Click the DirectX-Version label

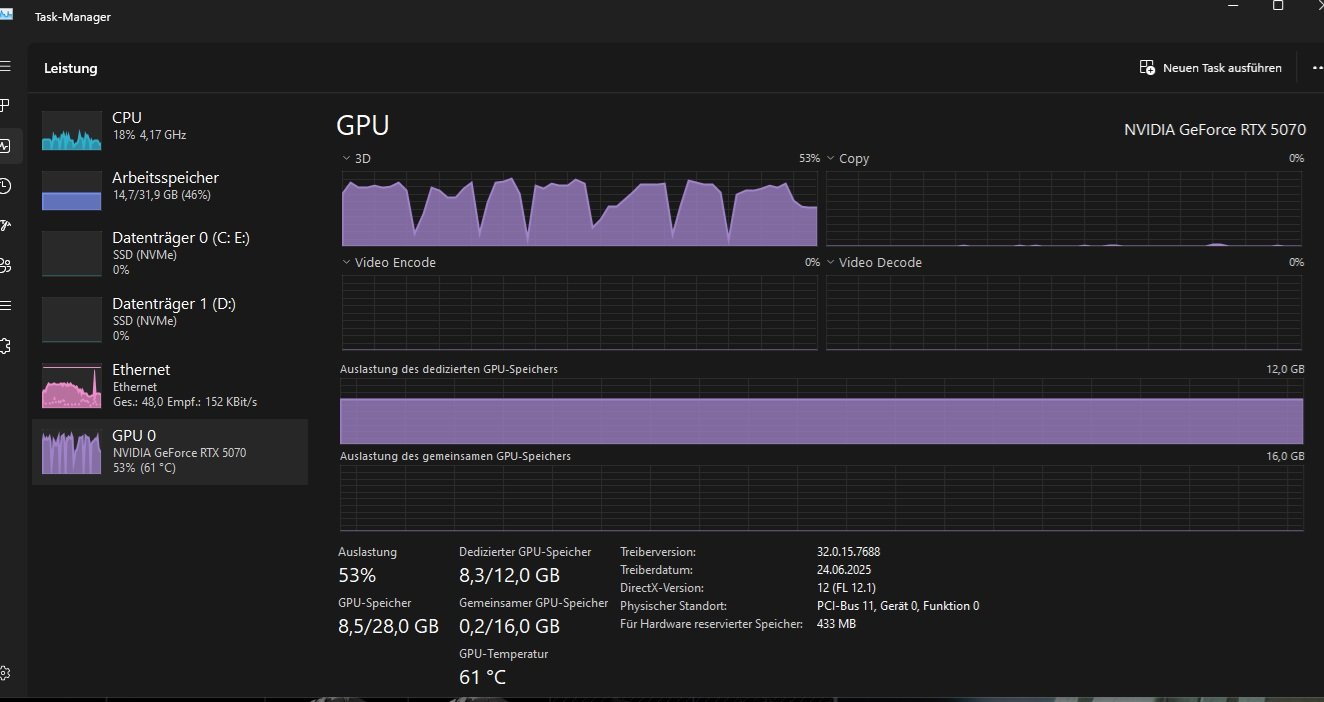[661, 588]
